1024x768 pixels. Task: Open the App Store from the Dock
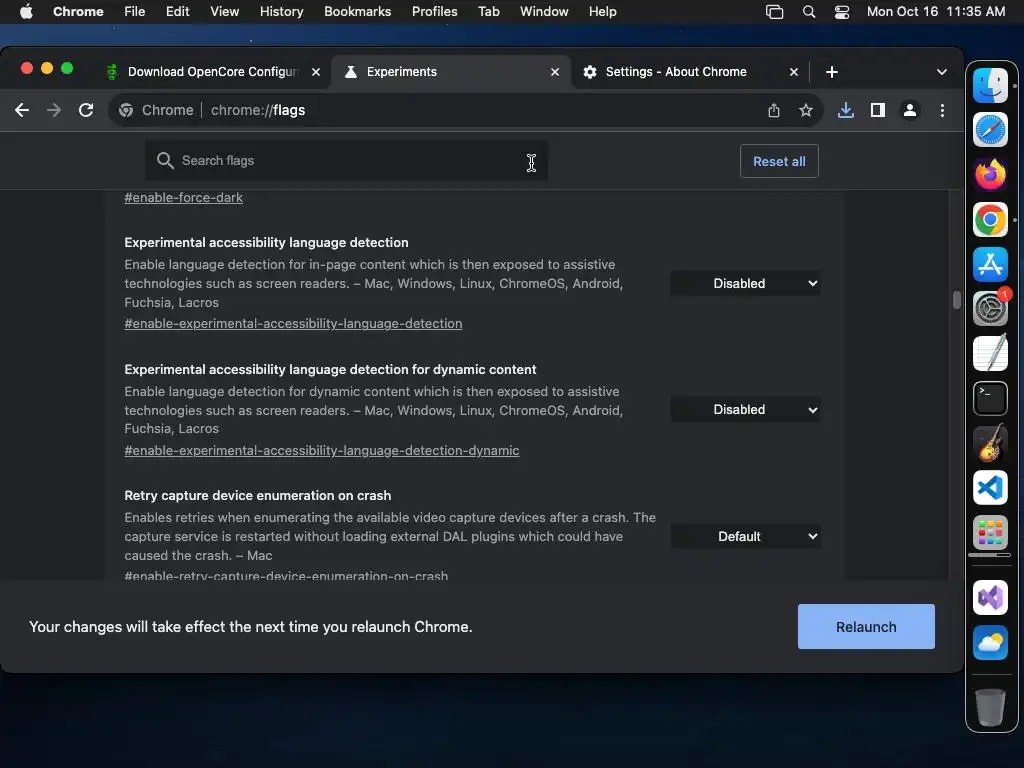pos(990,264)
